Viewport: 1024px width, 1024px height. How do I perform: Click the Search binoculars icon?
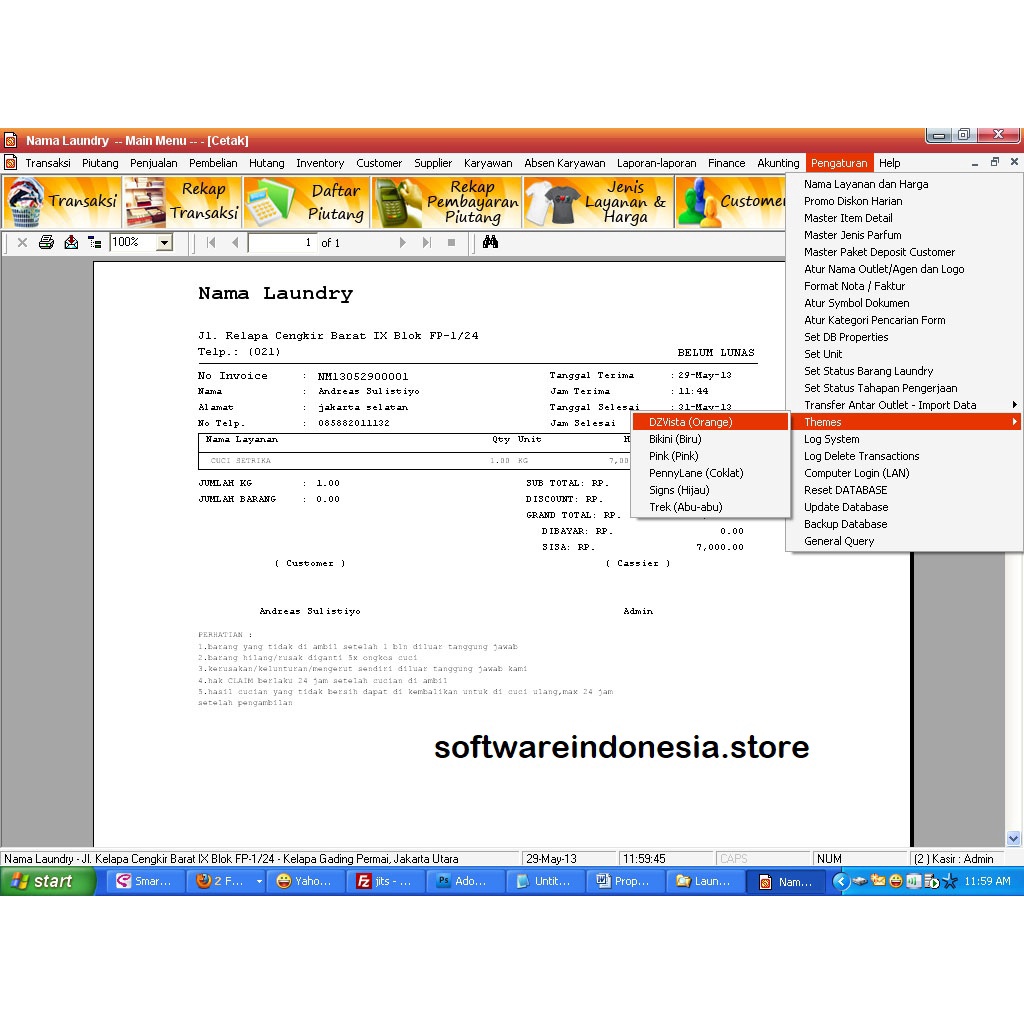pos(489,241)
